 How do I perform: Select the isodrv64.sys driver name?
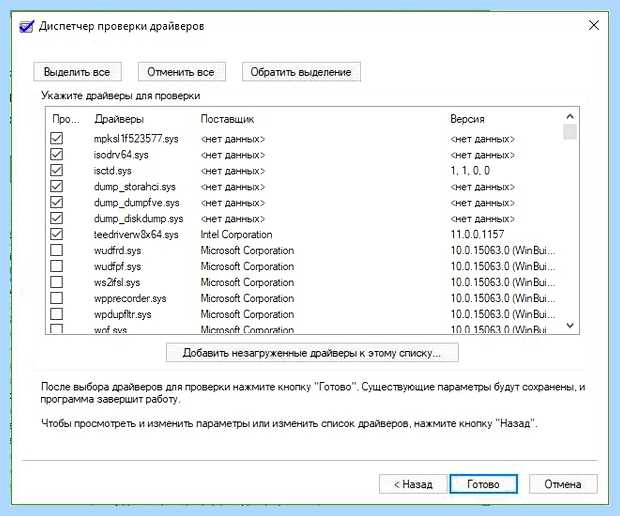click(121, 155)
